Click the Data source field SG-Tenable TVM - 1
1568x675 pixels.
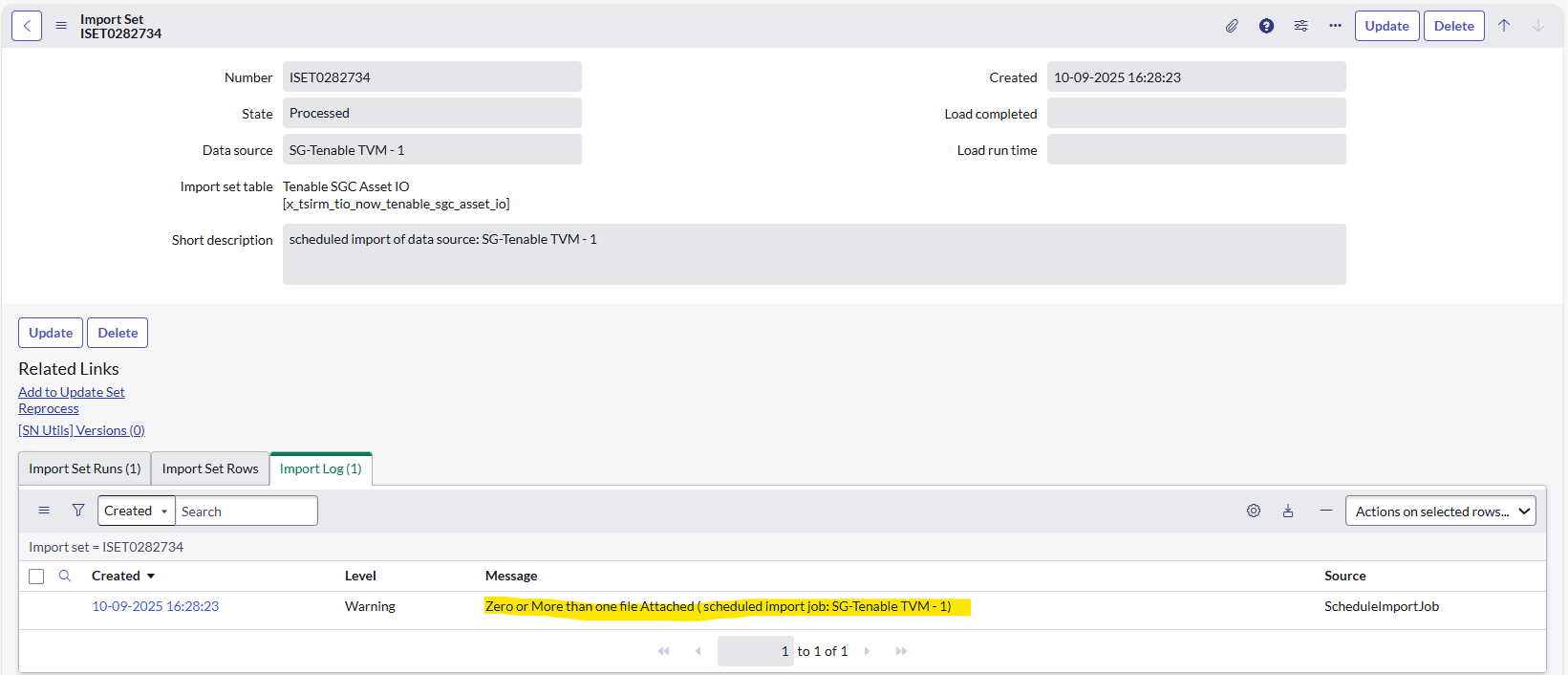click(x=432, y=149)
